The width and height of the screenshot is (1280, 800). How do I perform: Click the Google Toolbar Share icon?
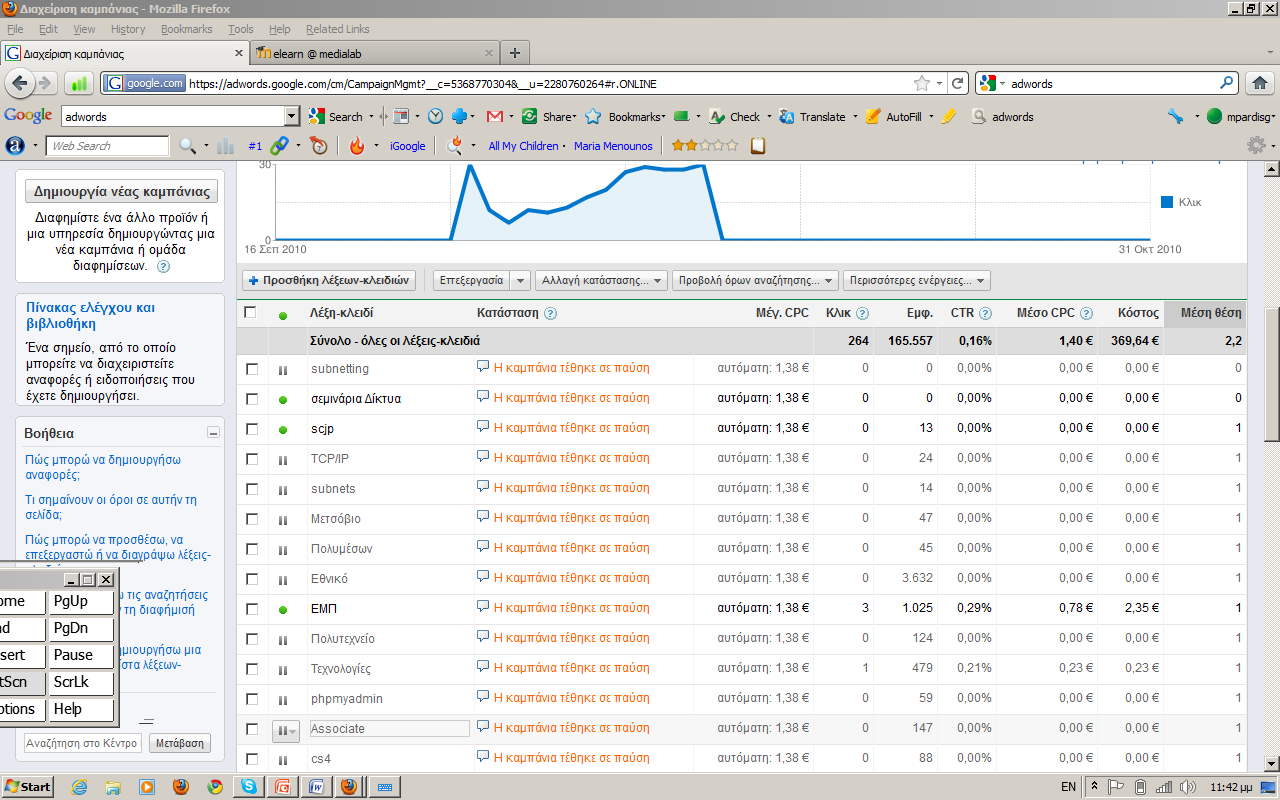(529, 116)
